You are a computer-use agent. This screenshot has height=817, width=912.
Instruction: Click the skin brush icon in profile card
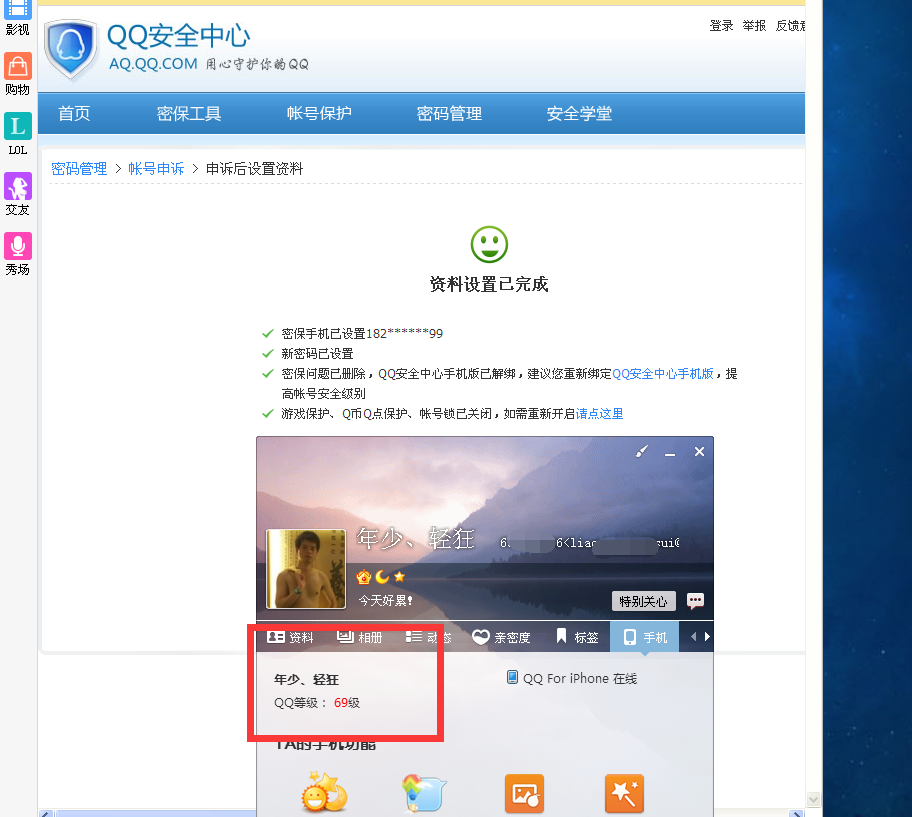click(642, 452)
